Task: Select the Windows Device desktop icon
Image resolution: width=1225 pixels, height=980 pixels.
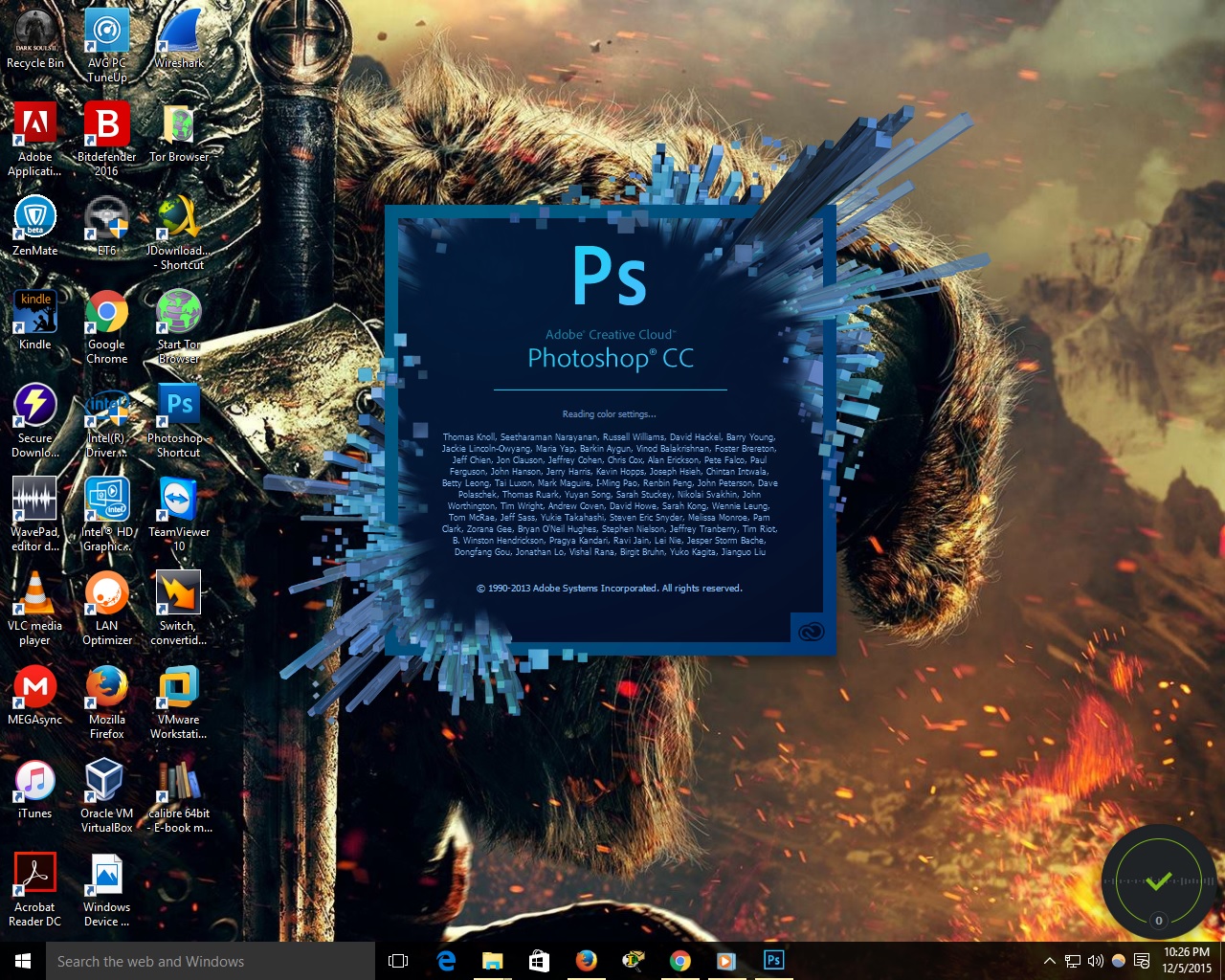Action: 107,890
